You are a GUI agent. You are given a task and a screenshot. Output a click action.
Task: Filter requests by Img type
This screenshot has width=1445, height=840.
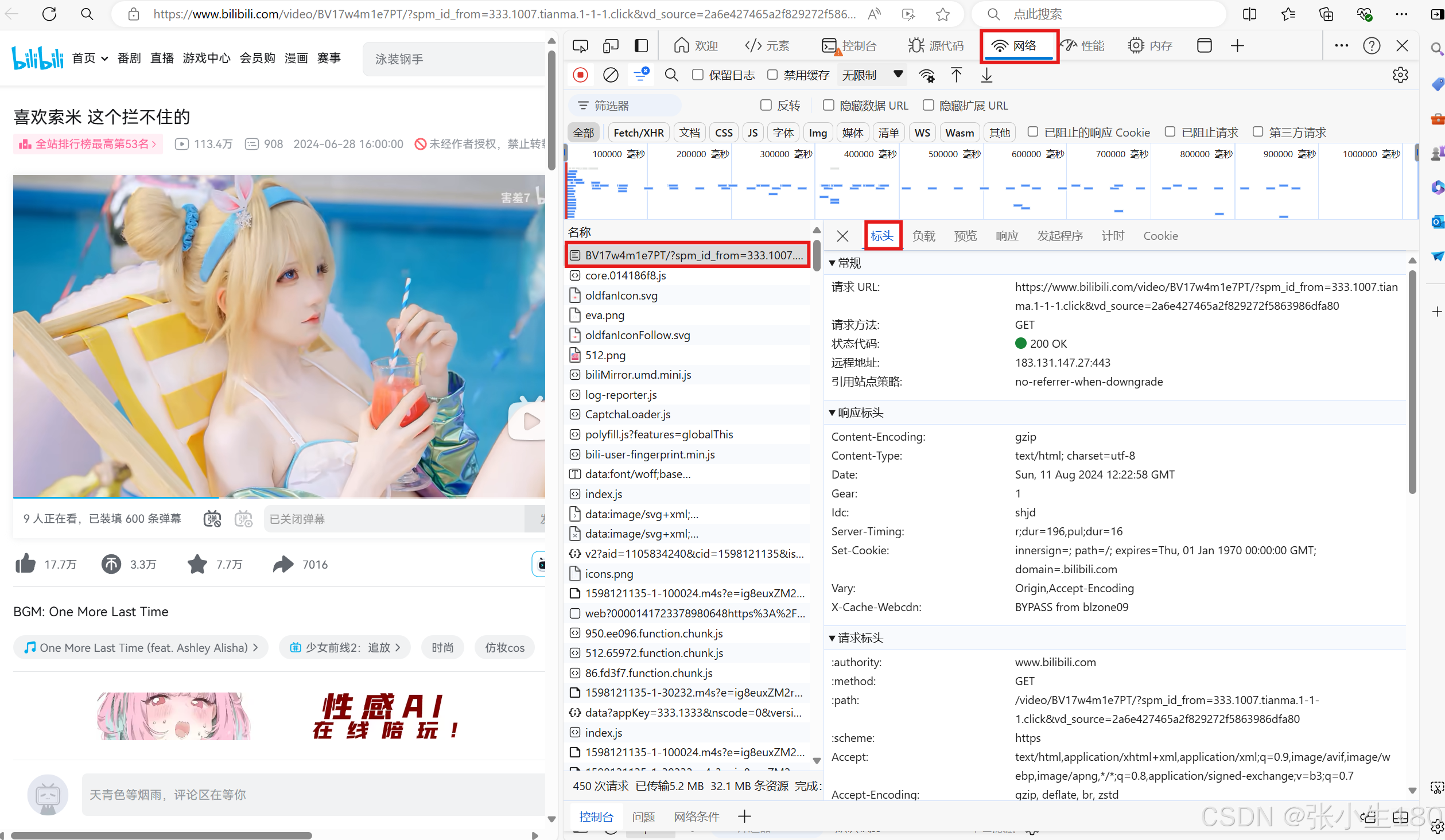[x=817, y=133]
